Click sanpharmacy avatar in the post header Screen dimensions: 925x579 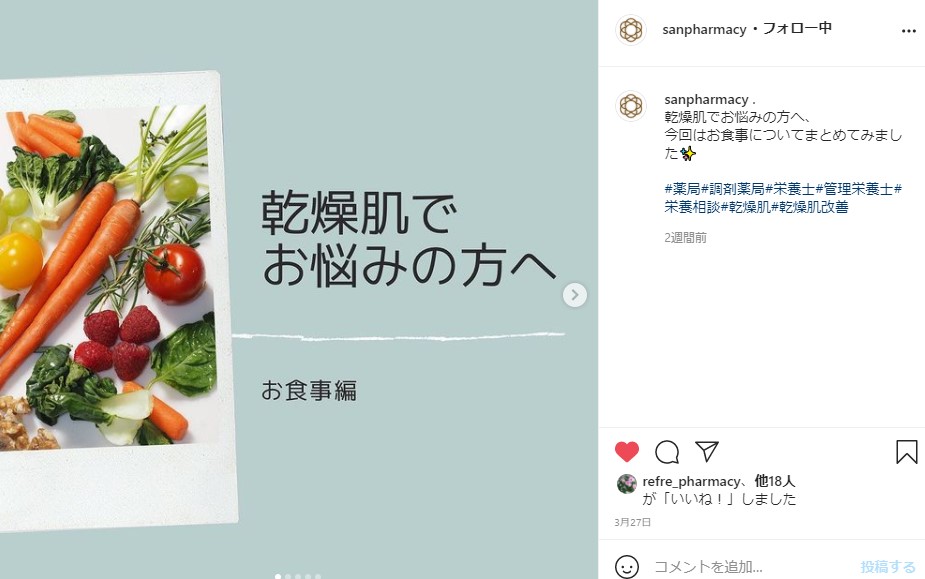click(631, 30)
